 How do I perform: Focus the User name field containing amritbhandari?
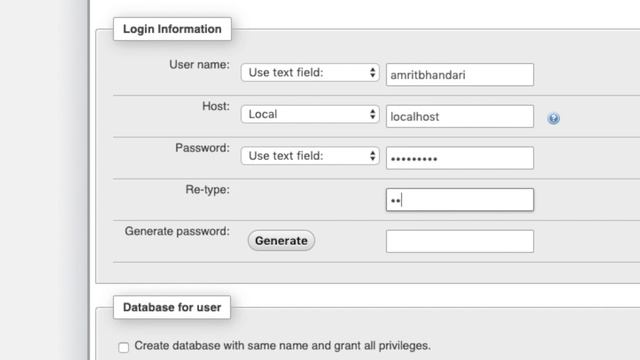pos(460,75)
